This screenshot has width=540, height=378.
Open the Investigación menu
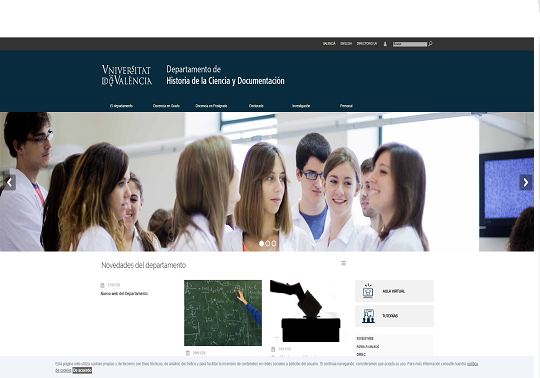[x=301, y=106]
